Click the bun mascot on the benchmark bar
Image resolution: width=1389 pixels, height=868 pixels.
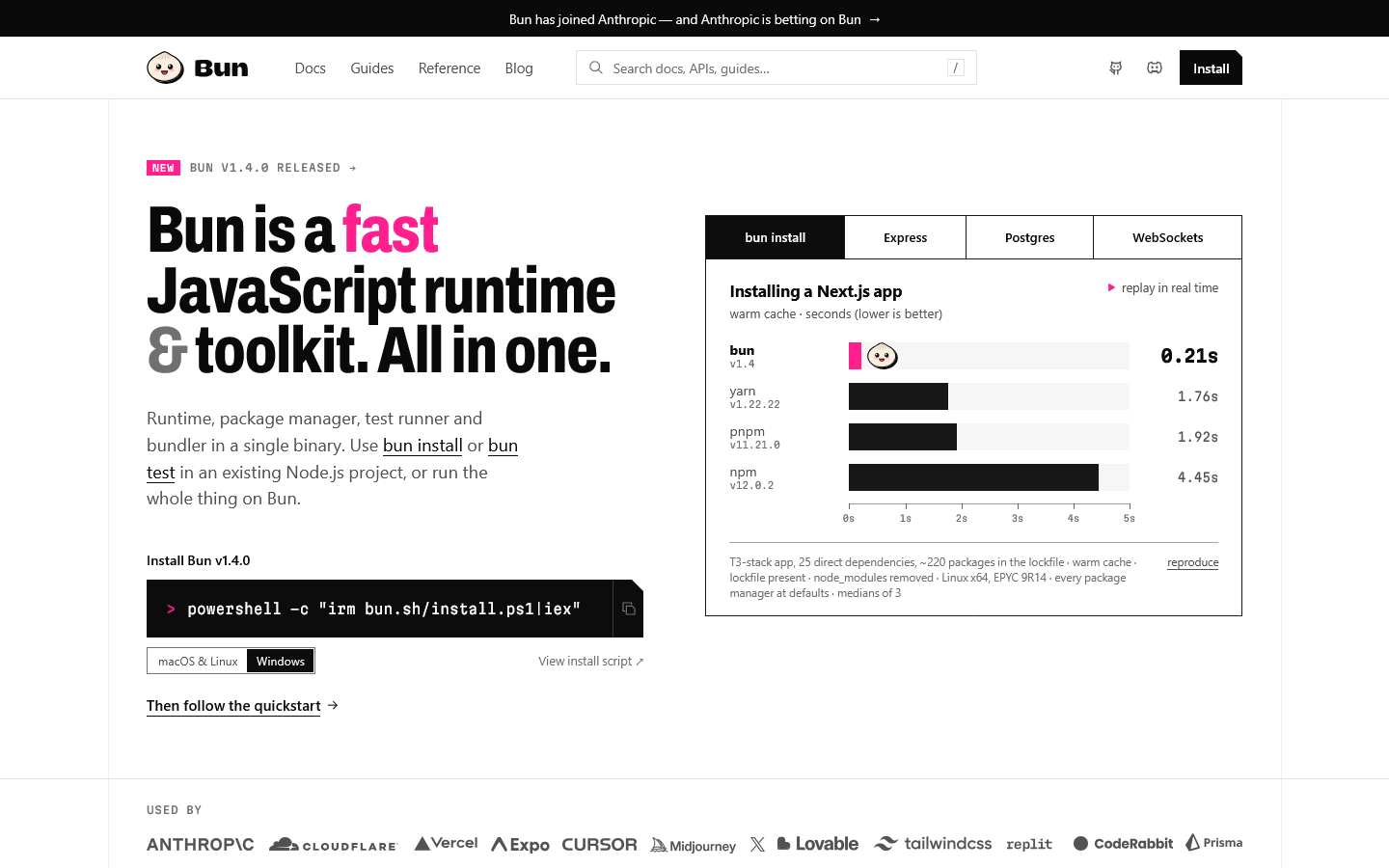882,356
